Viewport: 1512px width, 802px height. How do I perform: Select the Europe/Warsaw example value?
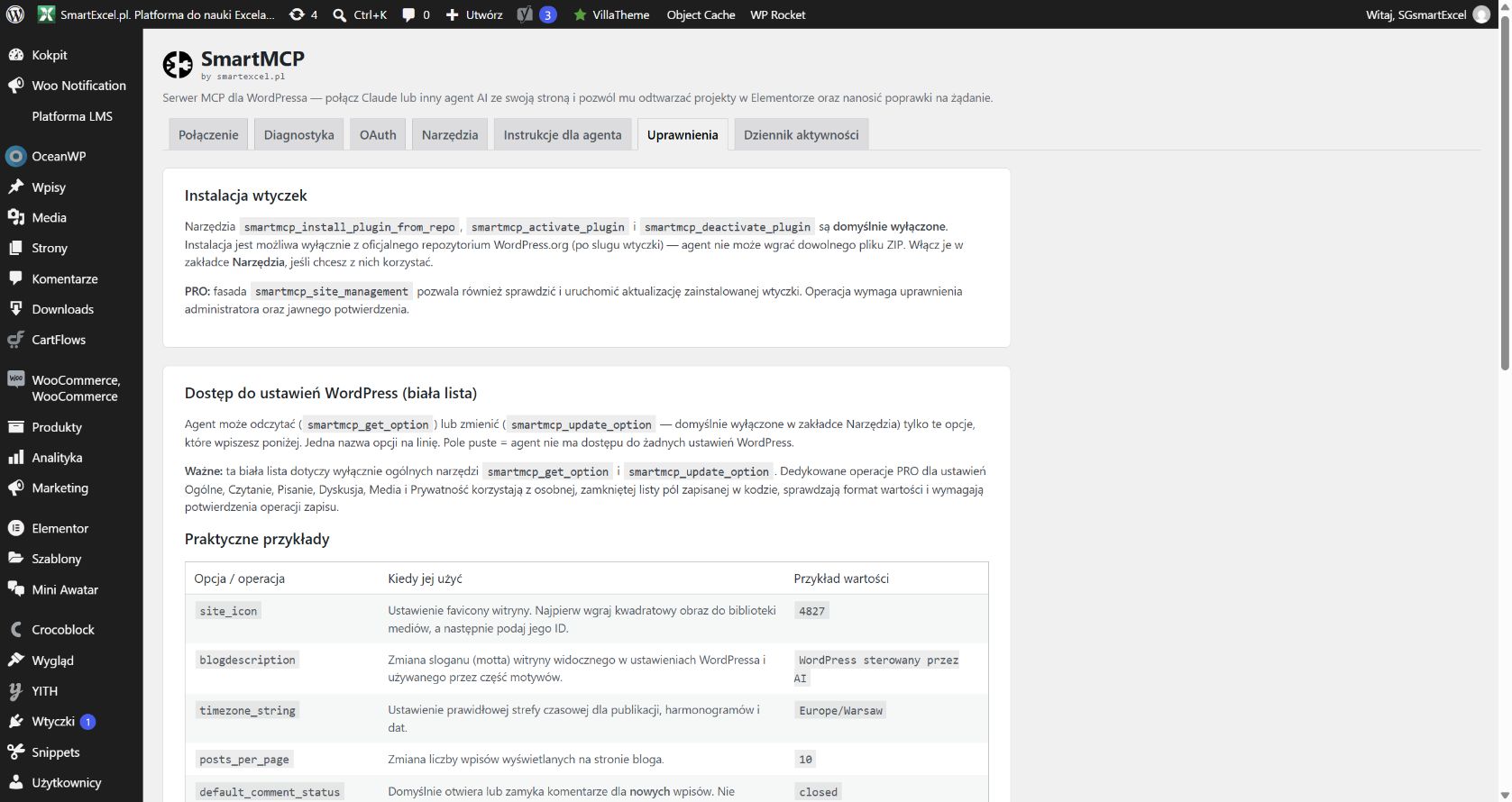(840, 710)
